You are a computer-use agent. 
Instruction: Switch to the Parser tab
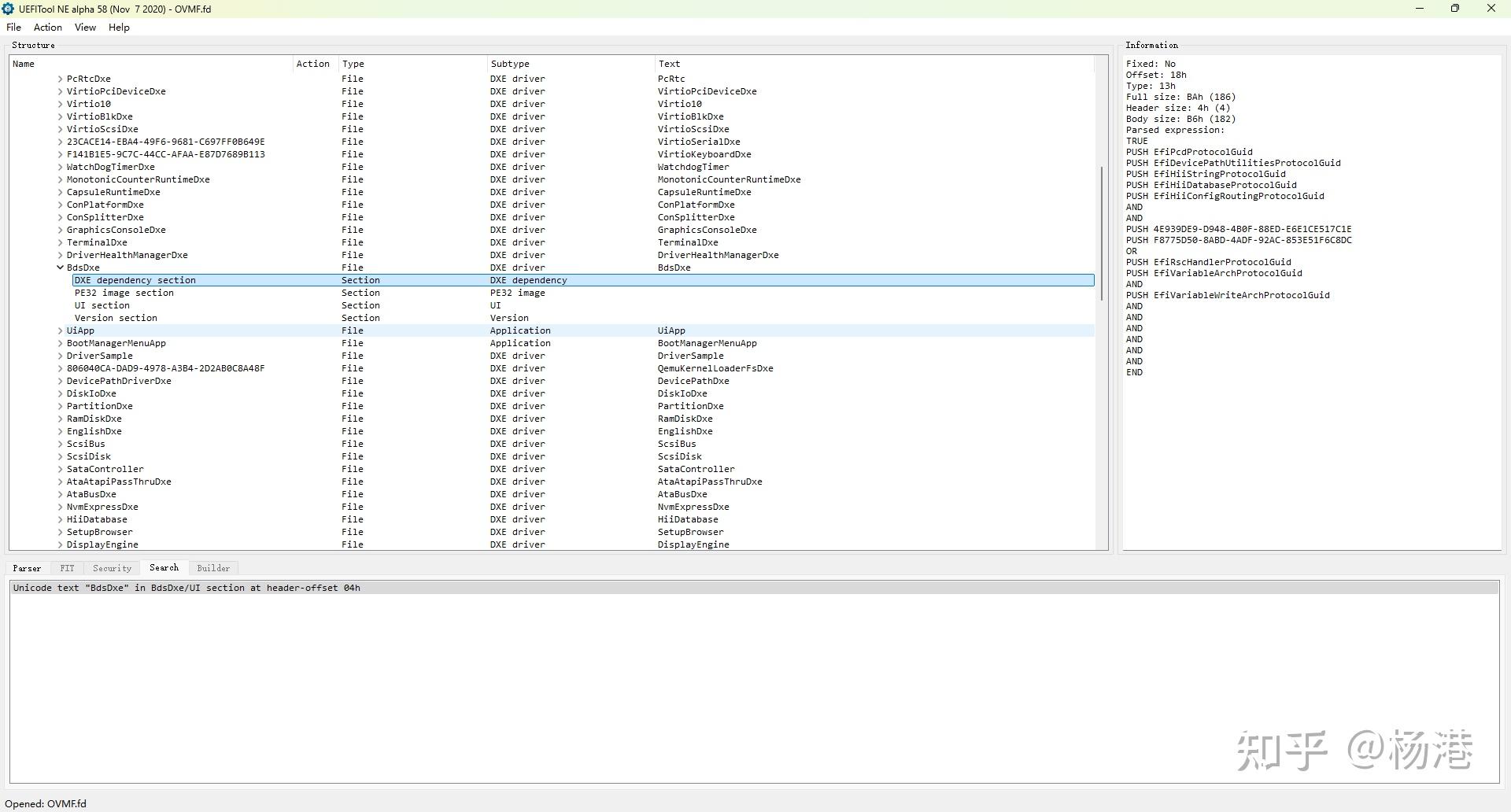tap(27, 567)
